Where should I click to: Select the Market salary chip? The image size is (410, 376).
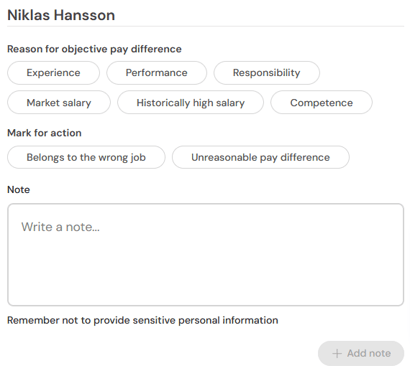coord(59,103)
